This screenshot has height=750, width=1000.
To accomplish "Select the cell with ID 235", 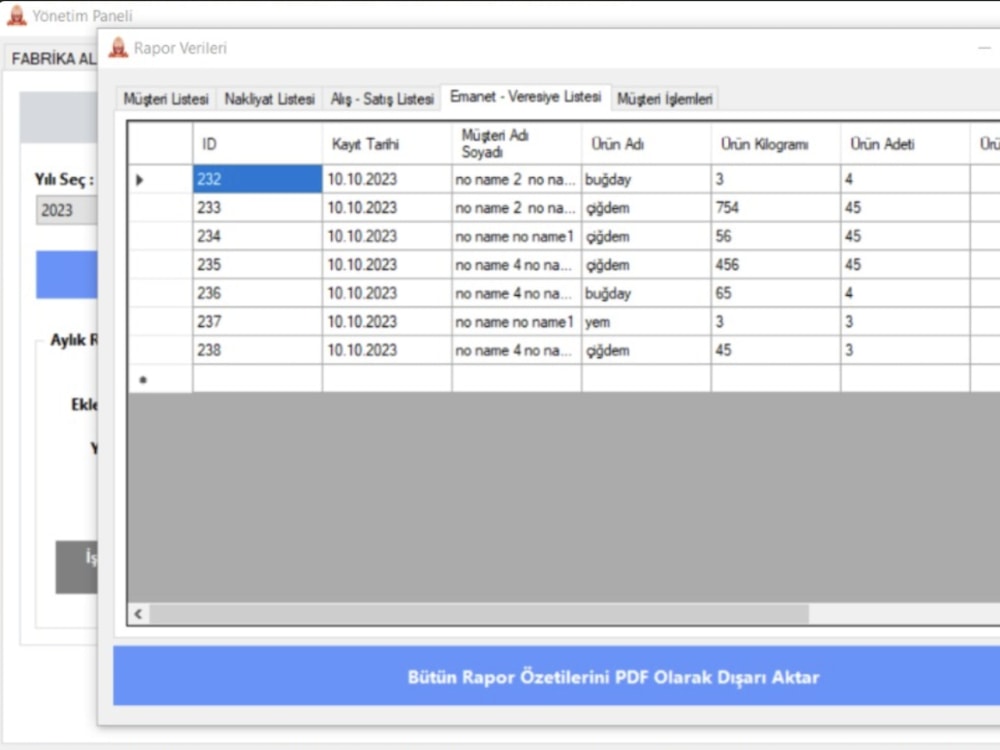I will coord(258,265).
